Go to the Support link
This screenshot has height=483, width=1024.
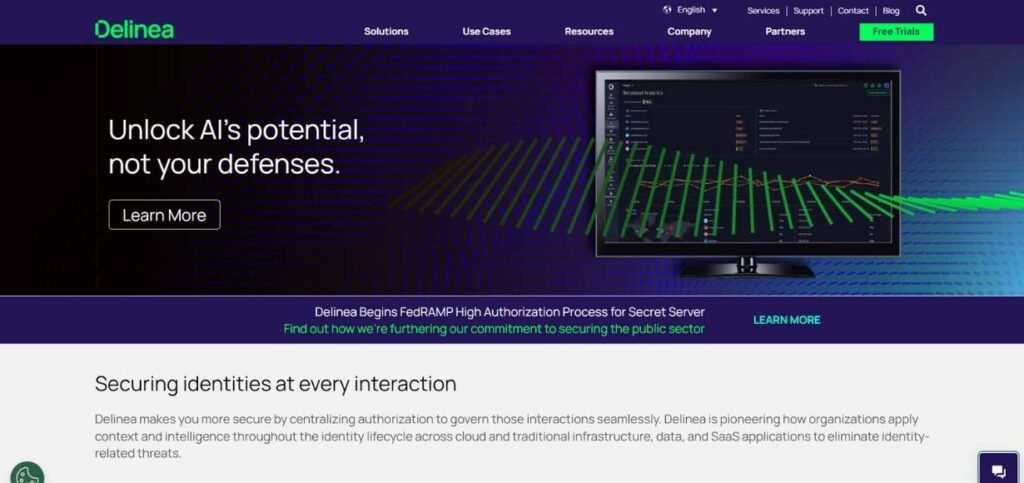(808, 10)
